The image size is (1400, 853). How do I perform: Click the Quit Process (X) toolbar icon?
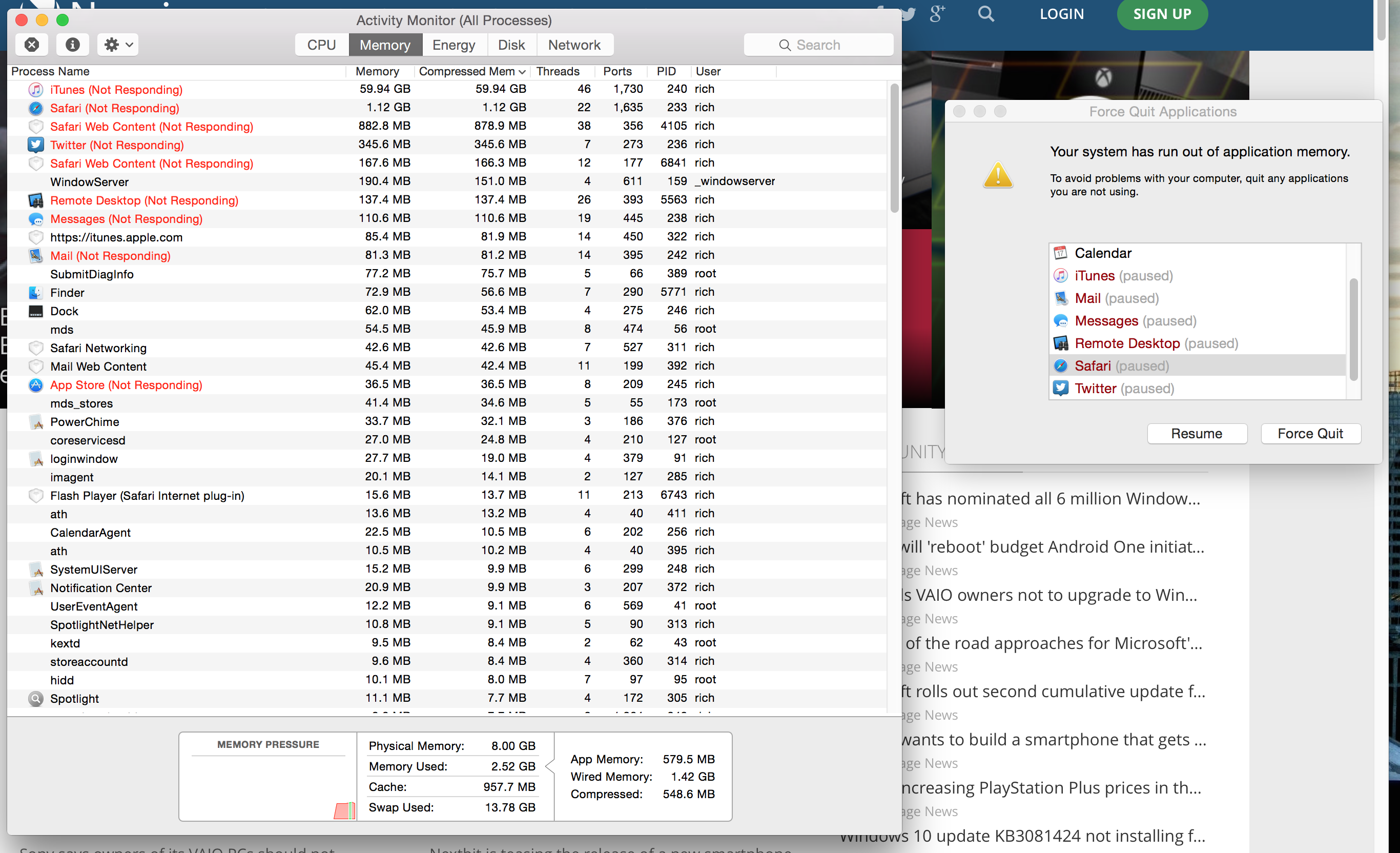tap(32, 44)
